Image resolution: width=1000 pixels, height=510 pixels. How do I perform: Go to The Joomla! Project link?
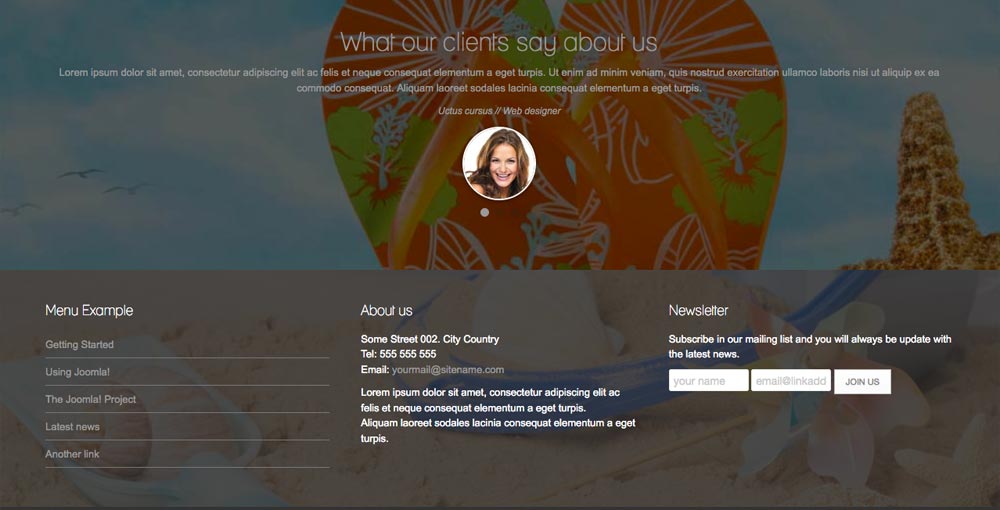tap(91, 400)
